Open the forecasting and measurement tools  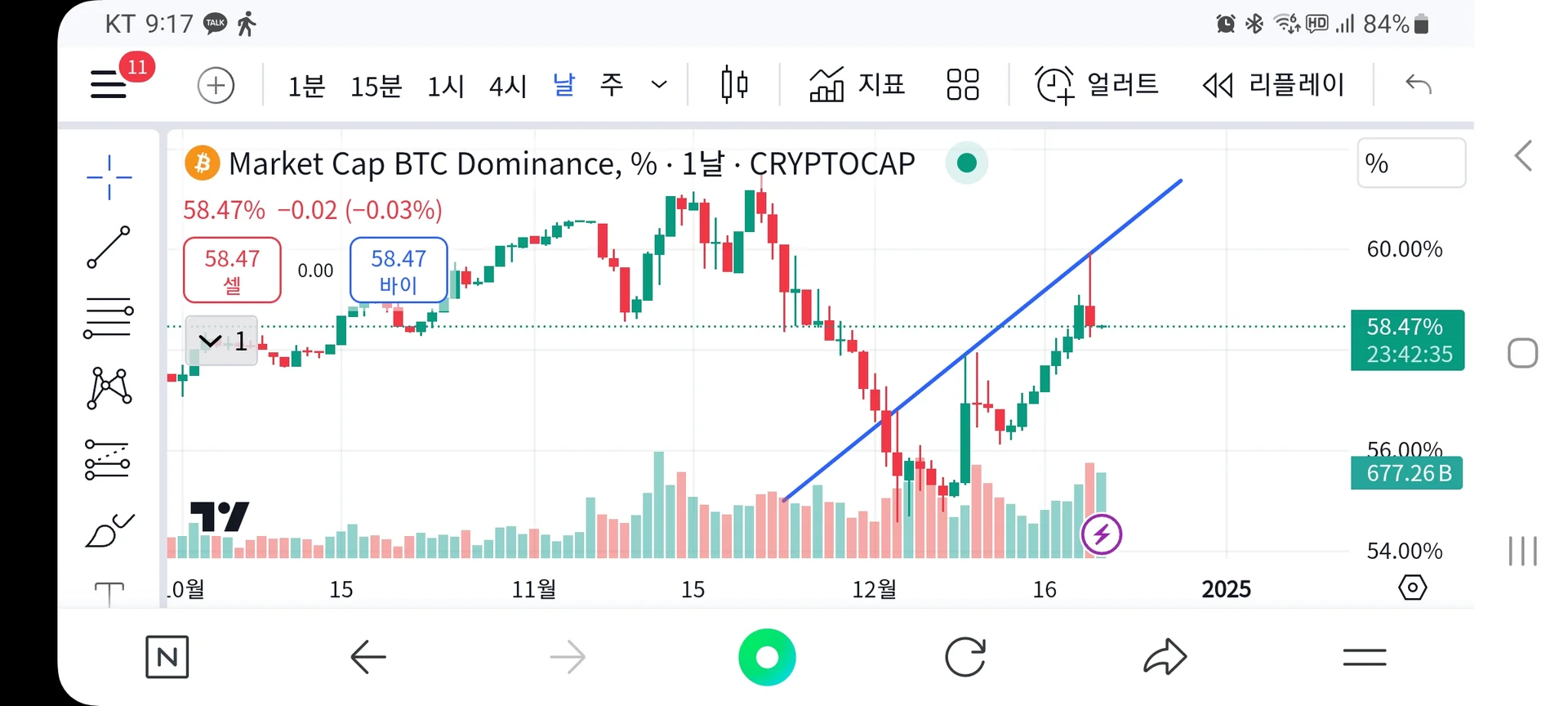[x=109, y=459]
